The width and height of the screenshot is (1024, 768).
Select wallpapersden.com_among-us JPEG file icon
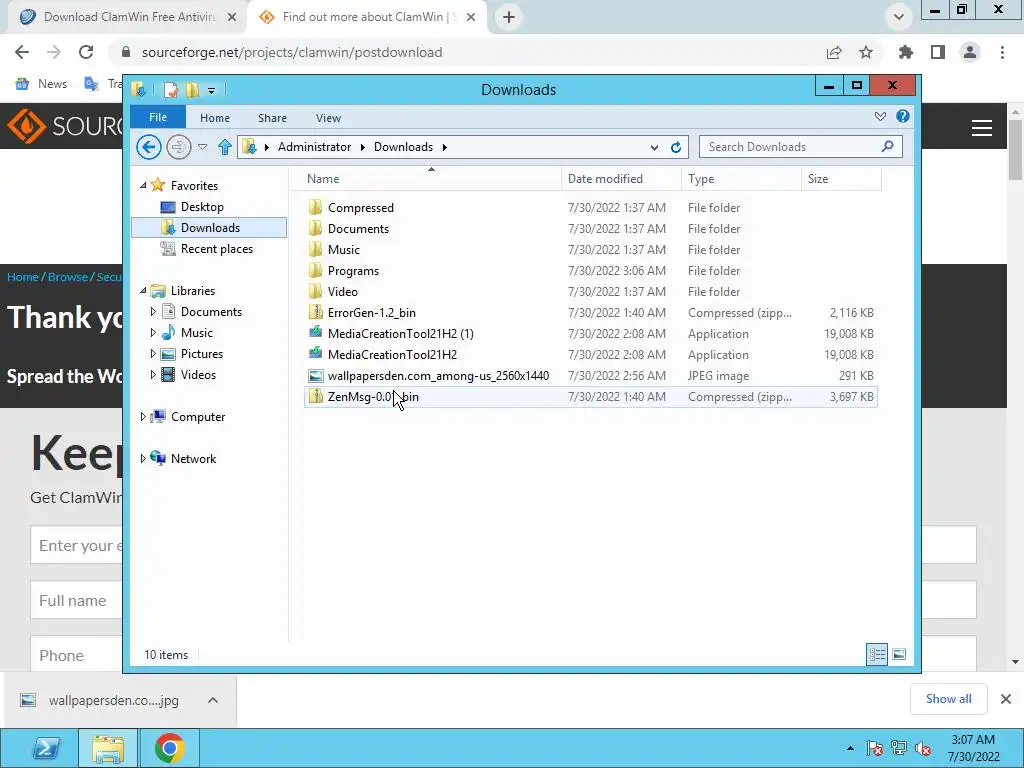point(315,376)
